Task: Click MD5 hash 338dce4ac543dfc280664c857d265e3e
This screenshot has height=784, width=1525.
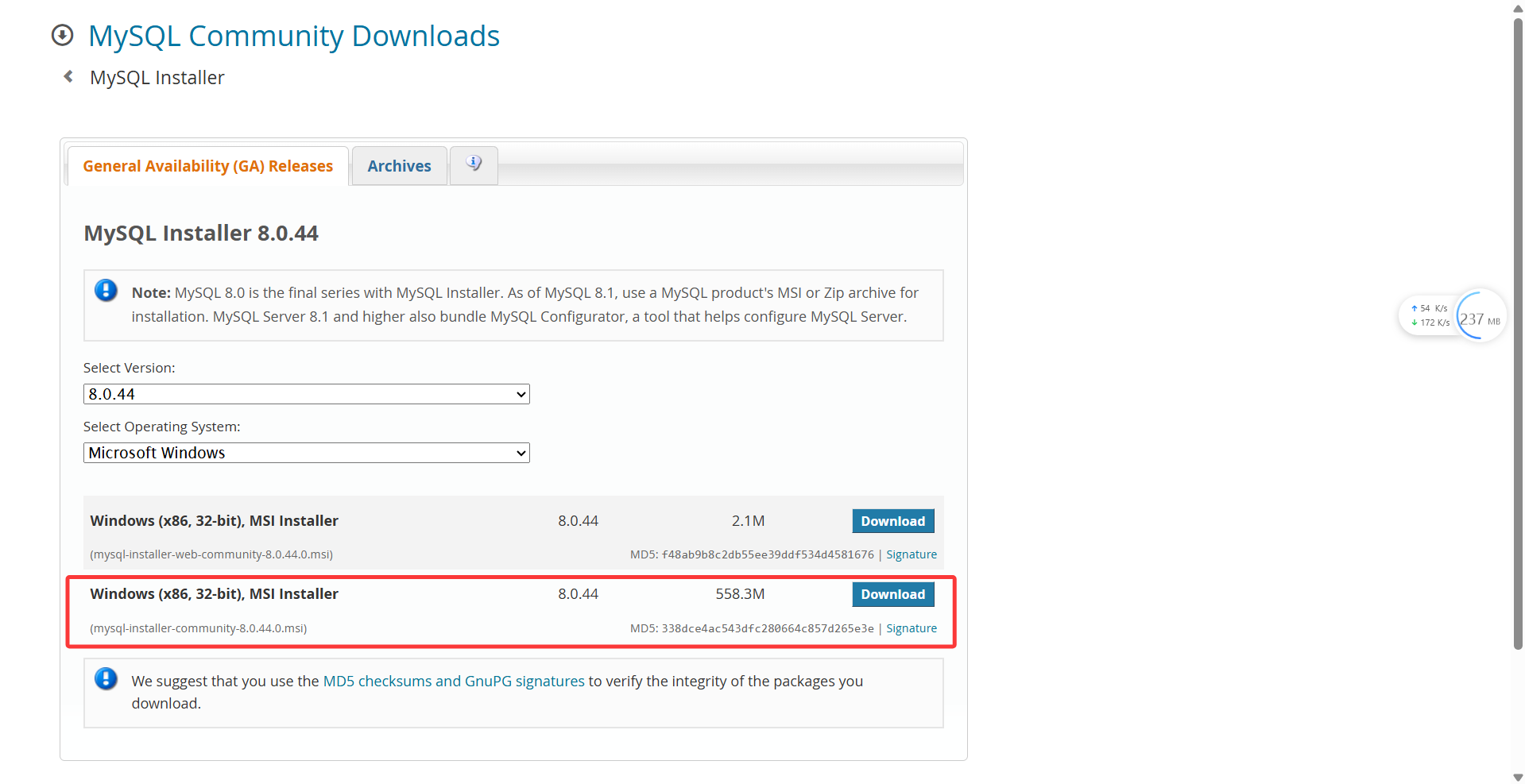Action: coord(768,628)
